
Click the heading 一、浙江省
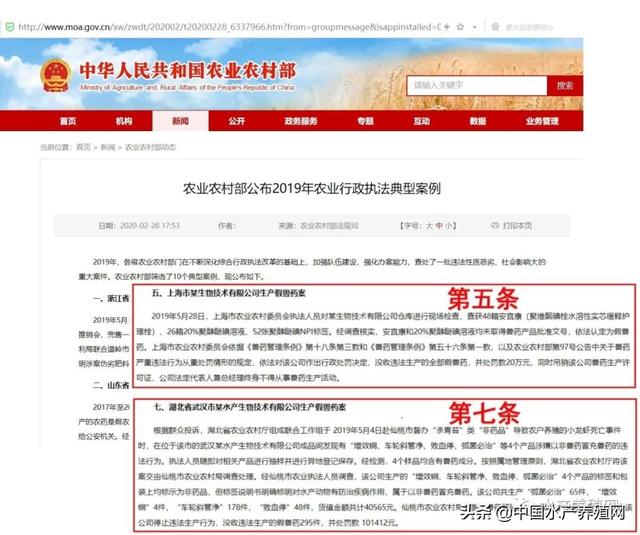pyautogui.click(x=111, y=298)
